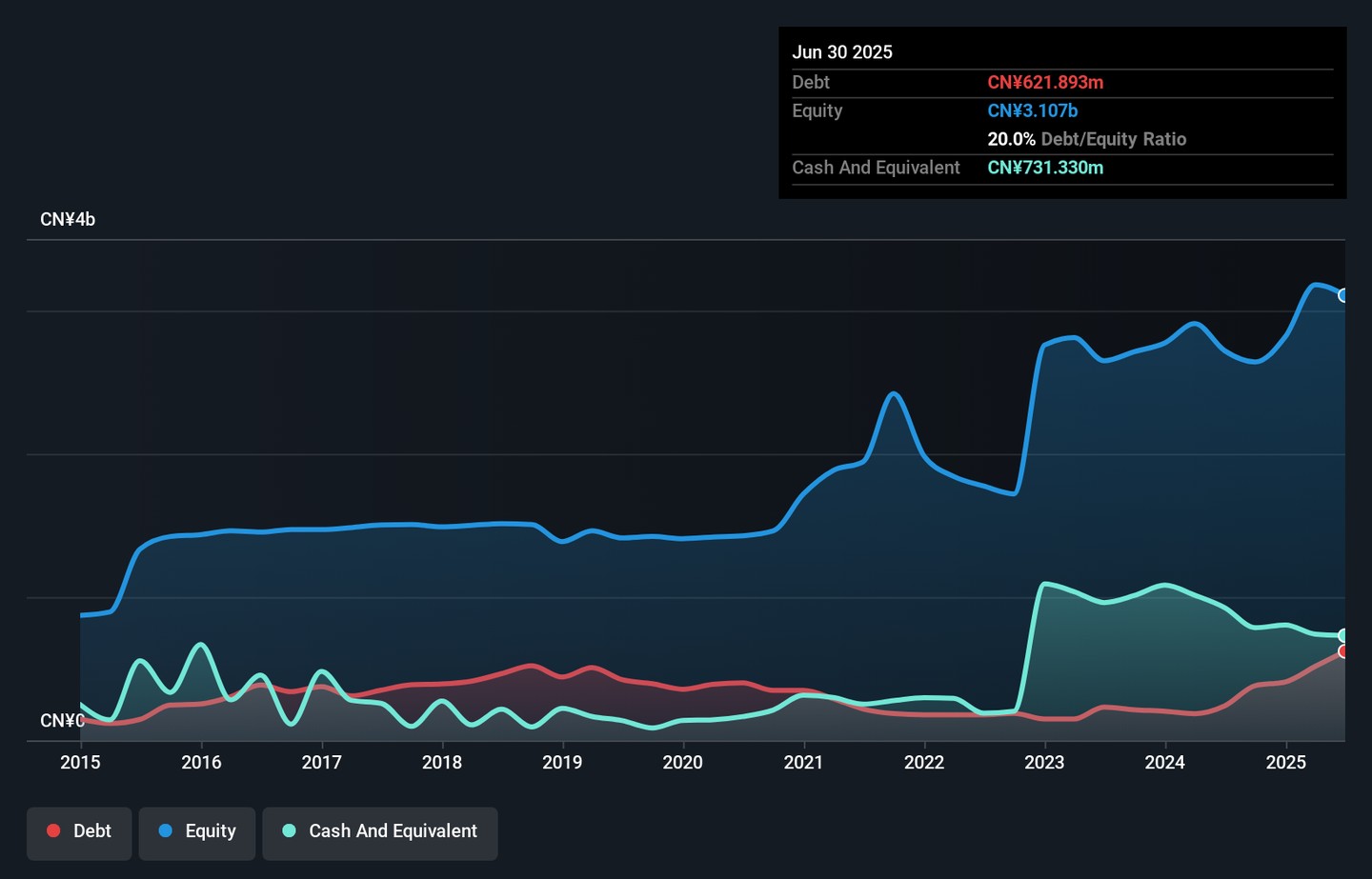The image size is (1372, 879).
Task: Click the Jun 30 2025 tooltip date
Action: click(x=842, y=52)
